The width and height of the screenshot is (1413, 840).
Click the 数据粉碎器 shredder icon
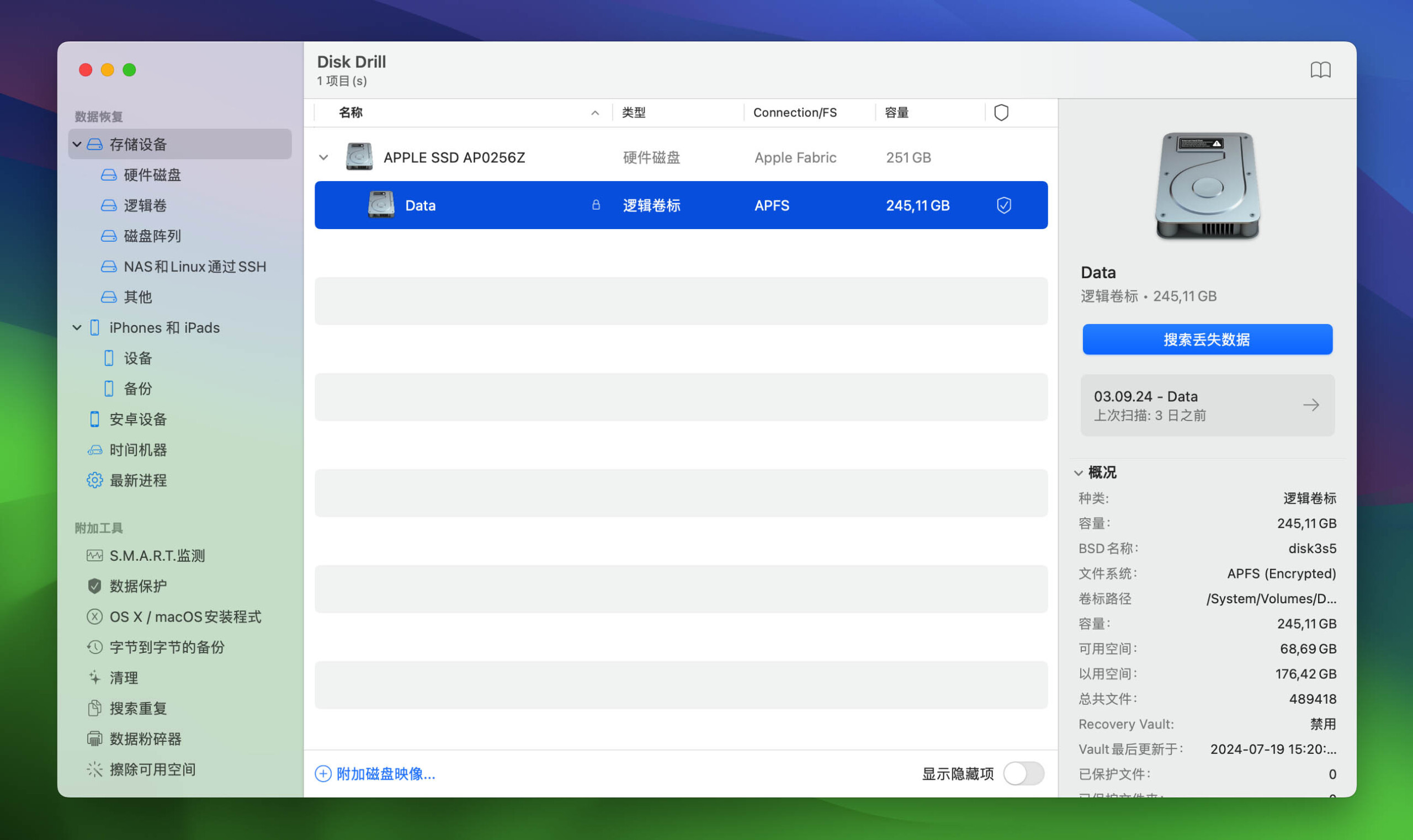[94, 739]
